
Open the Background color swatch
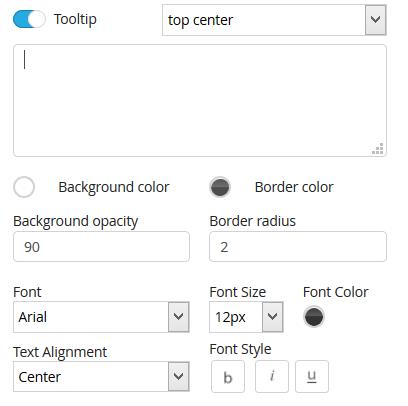click(24, 187)
